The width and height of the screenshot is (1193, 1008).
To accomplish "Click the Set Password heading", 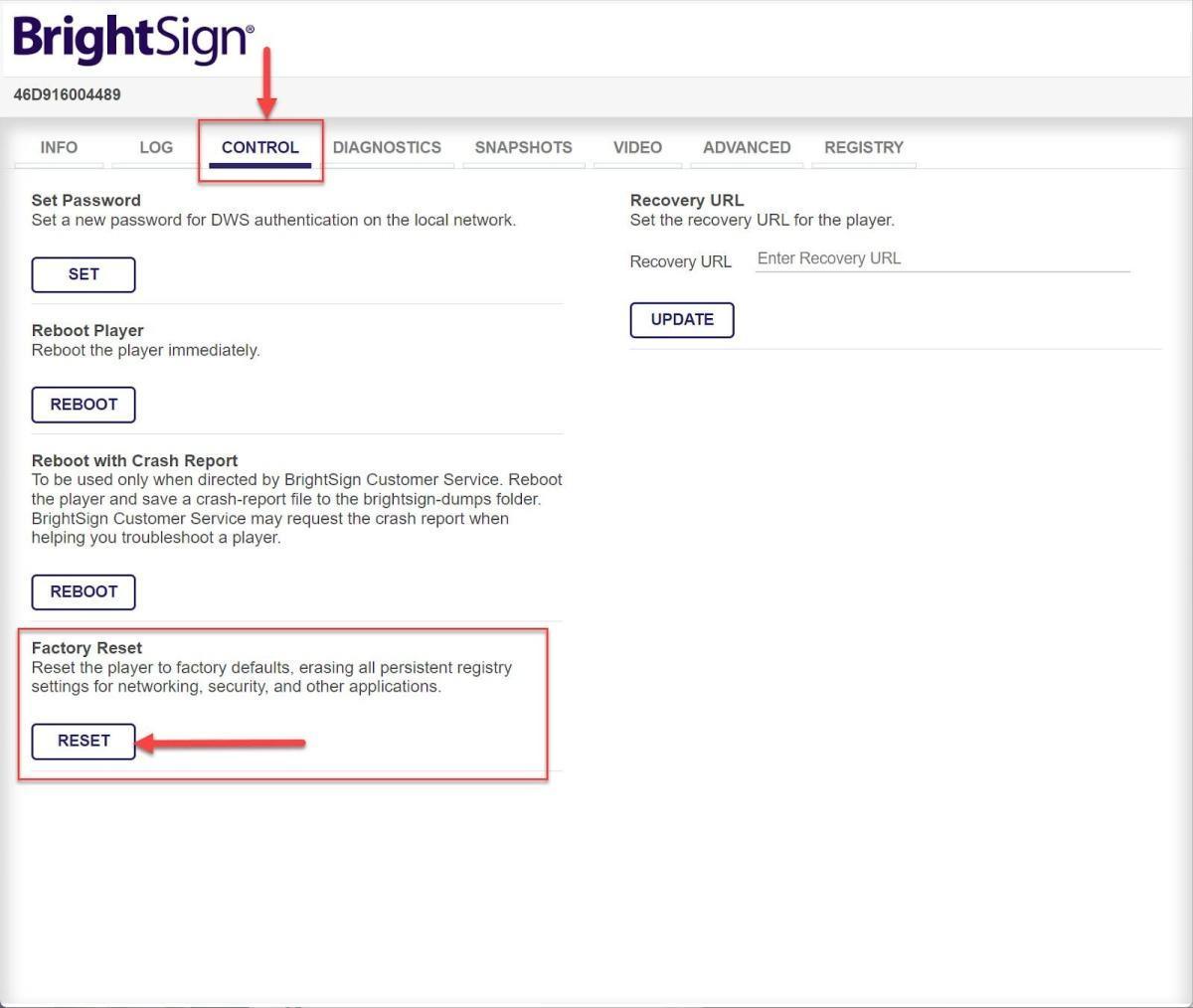I will (86, 200).
